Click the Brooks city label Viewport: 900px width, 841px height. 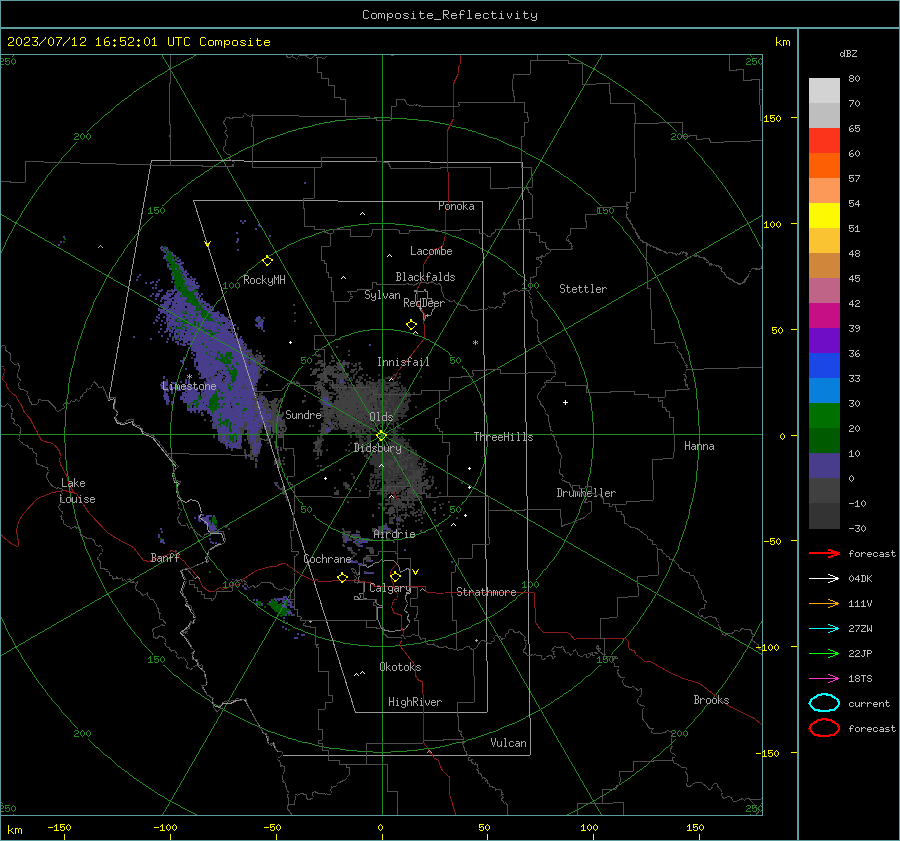[x=711, y=700]
